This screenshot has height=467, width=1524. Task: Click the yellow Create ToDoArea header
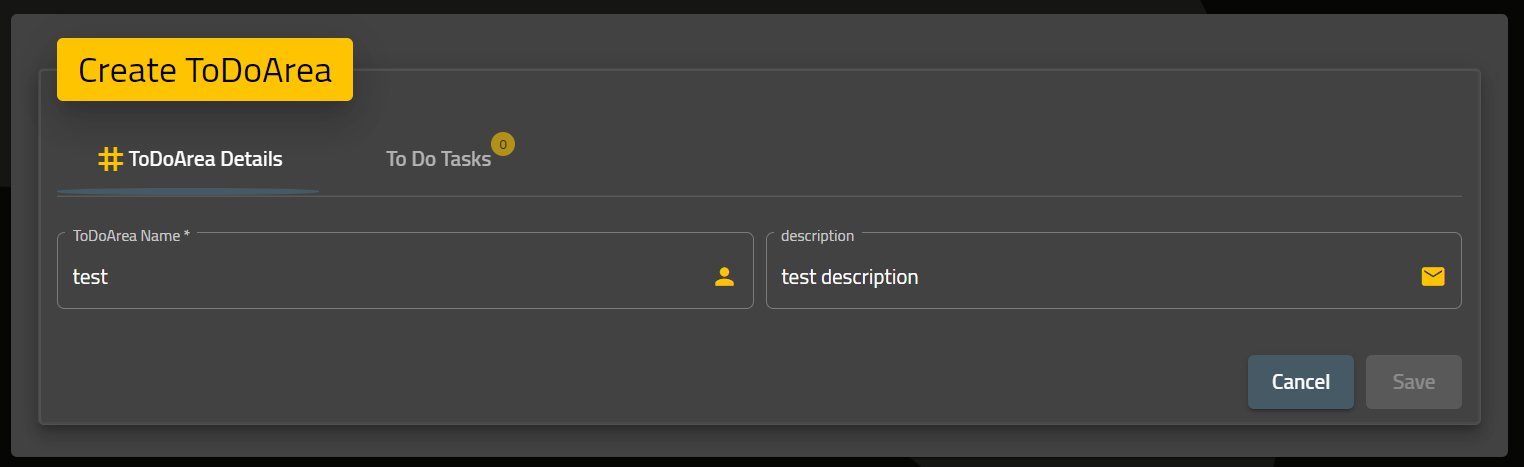point(205,70)
